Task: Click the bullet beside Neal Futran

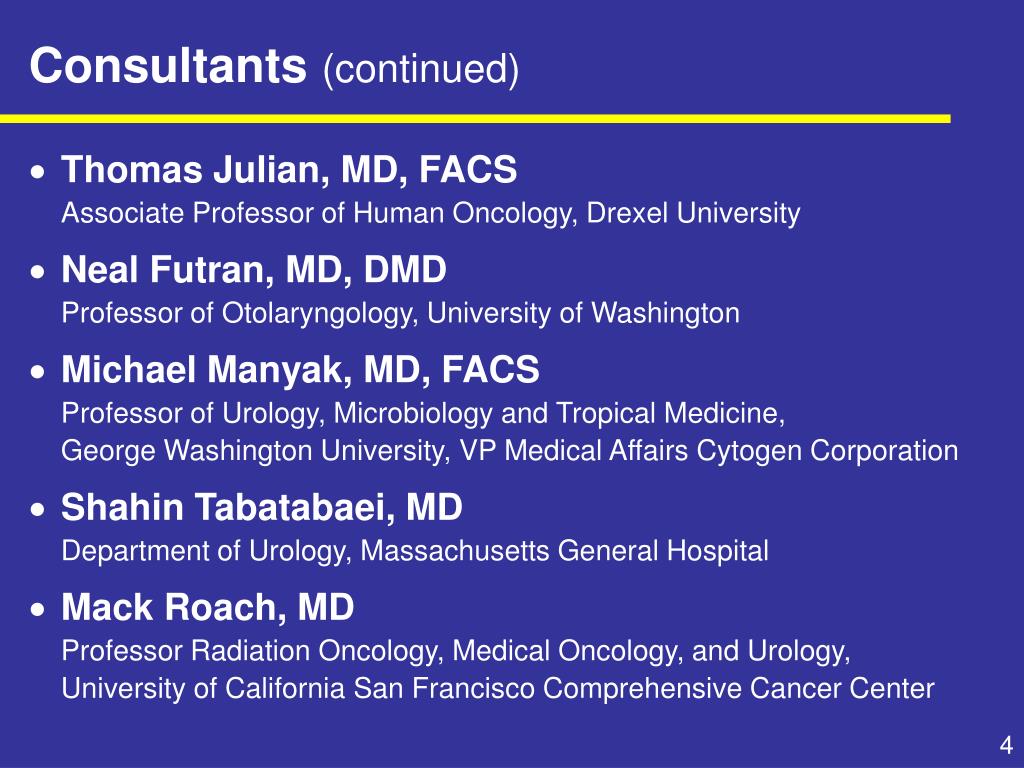Action: [x=39, y=272]
